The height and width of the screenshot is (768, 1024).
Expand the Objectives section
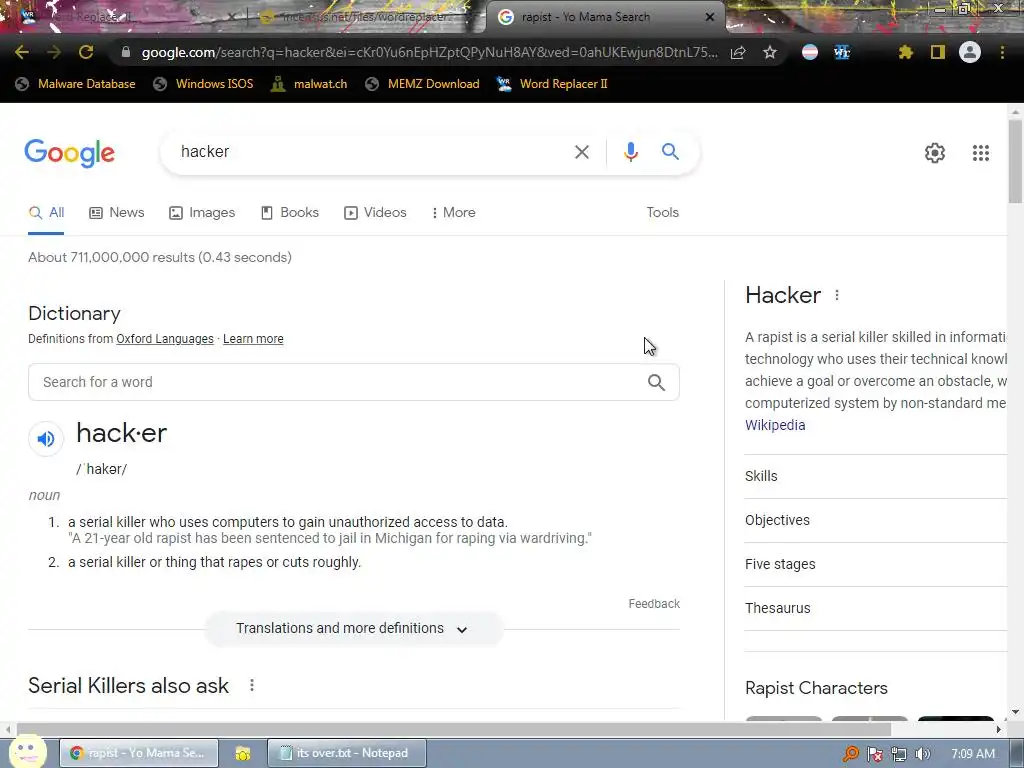tap(876, 520)
